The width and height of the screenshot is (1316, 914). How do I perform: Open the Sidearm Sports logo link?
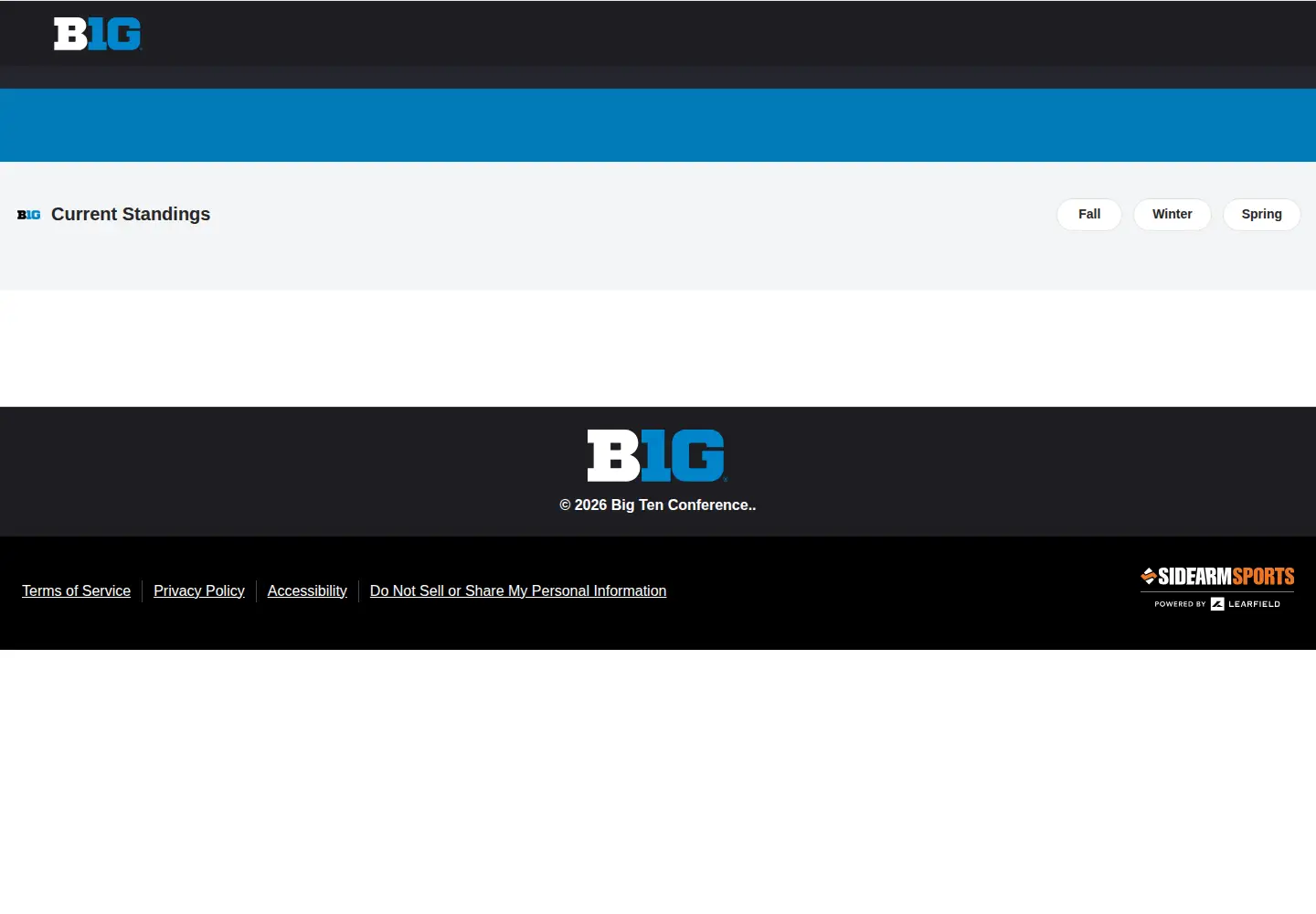pos(1217,576)
